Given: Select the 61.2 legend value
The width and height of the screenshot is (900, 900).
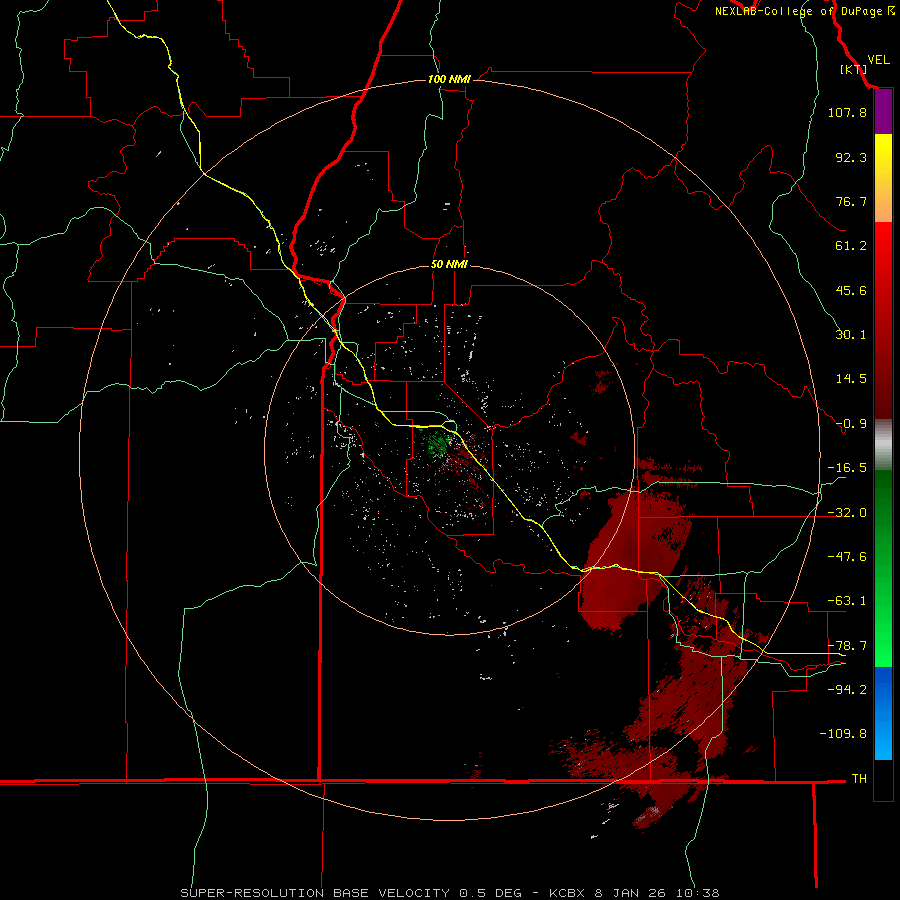Looking at the screenshot, I should click(x=851, y=246).
